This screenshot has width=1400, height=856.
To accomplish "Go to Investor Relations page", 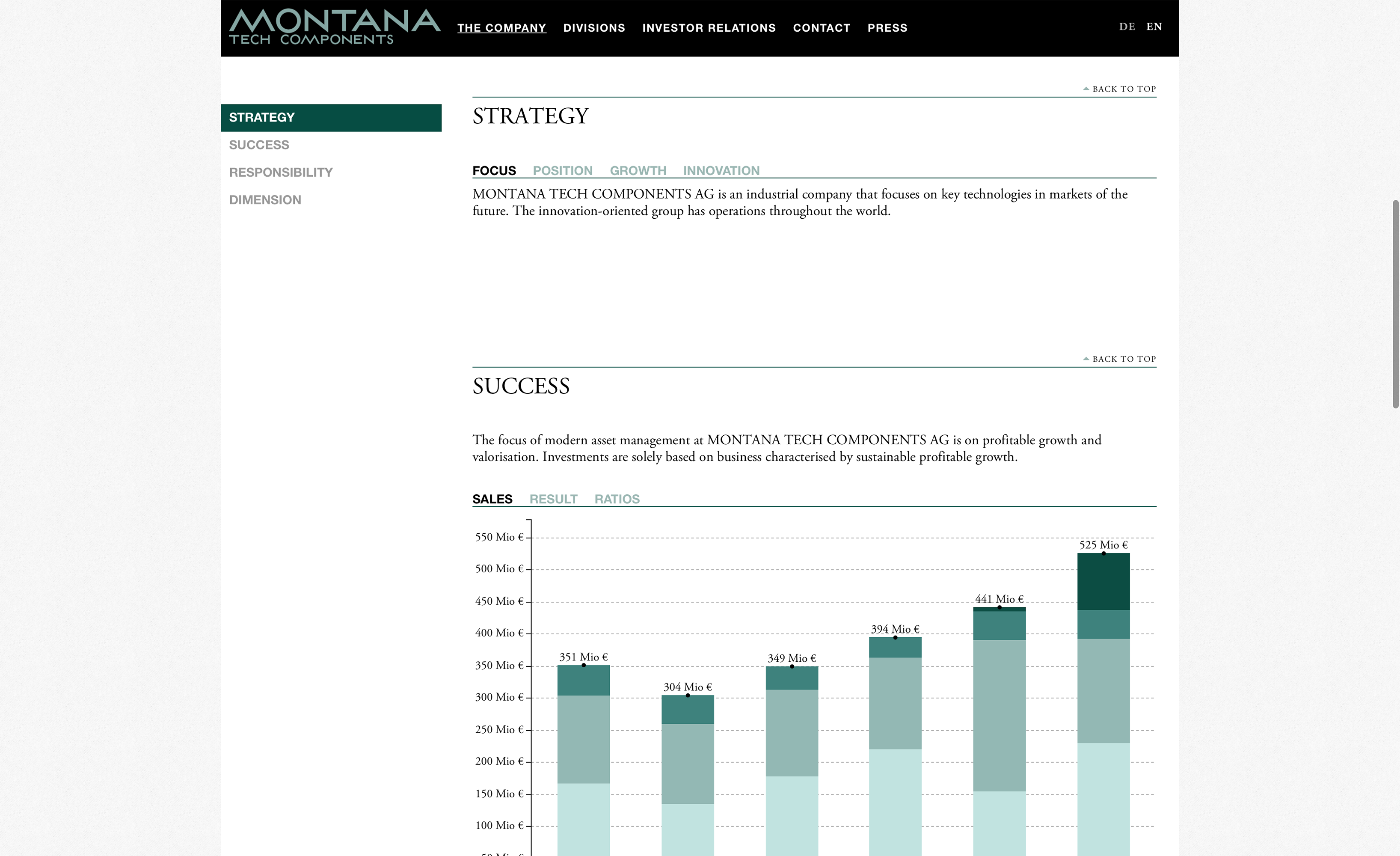I will (x=709, y=28).
